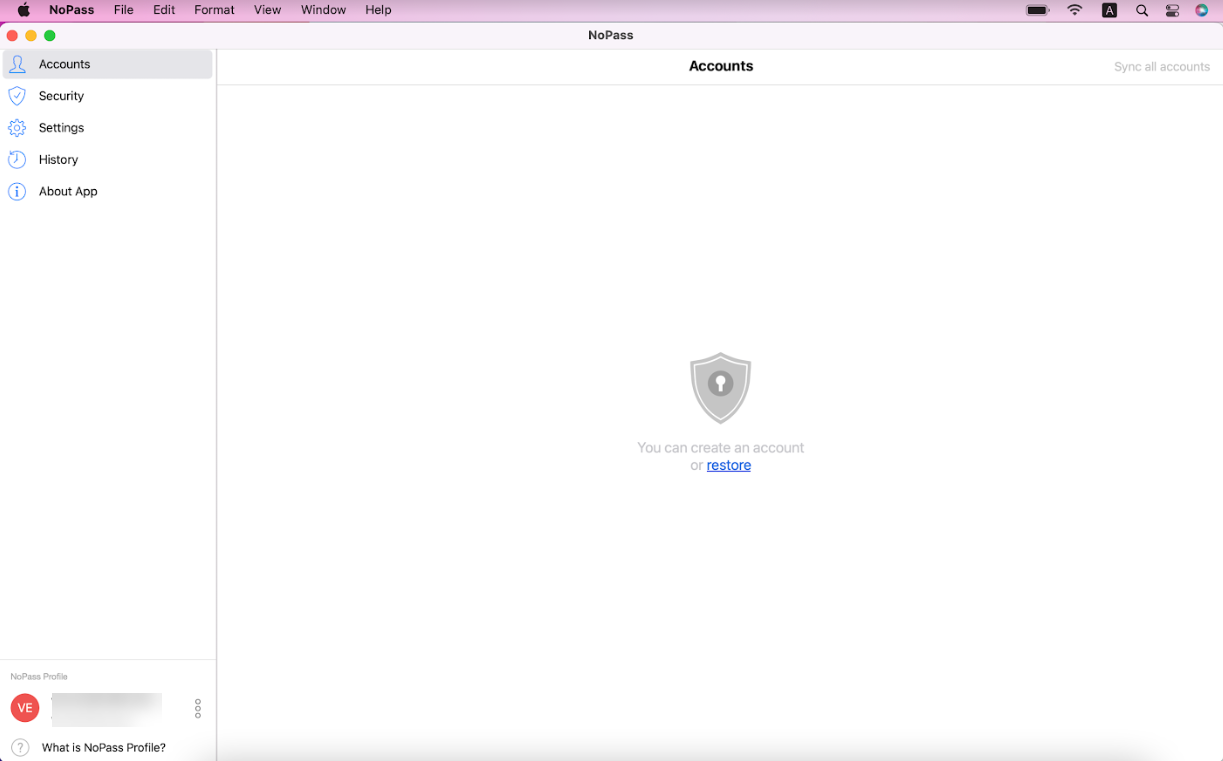The height and width of the screenshot is (761, 1223).
Task: Open Settings using the gear icon
Action: [17, 128]
